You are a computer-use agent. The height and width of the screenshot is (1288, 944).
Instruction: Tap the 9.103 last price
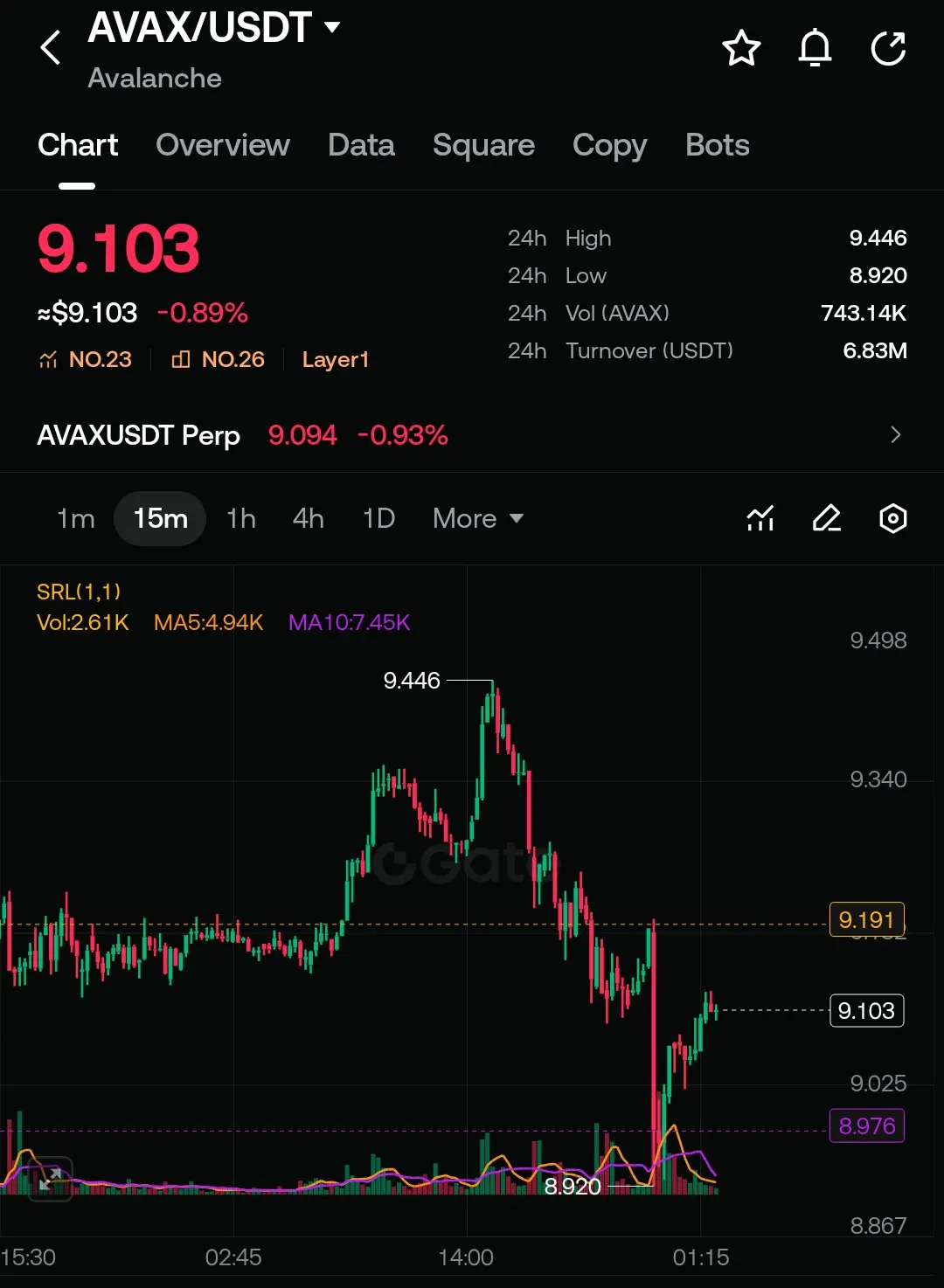pos(119,248)
